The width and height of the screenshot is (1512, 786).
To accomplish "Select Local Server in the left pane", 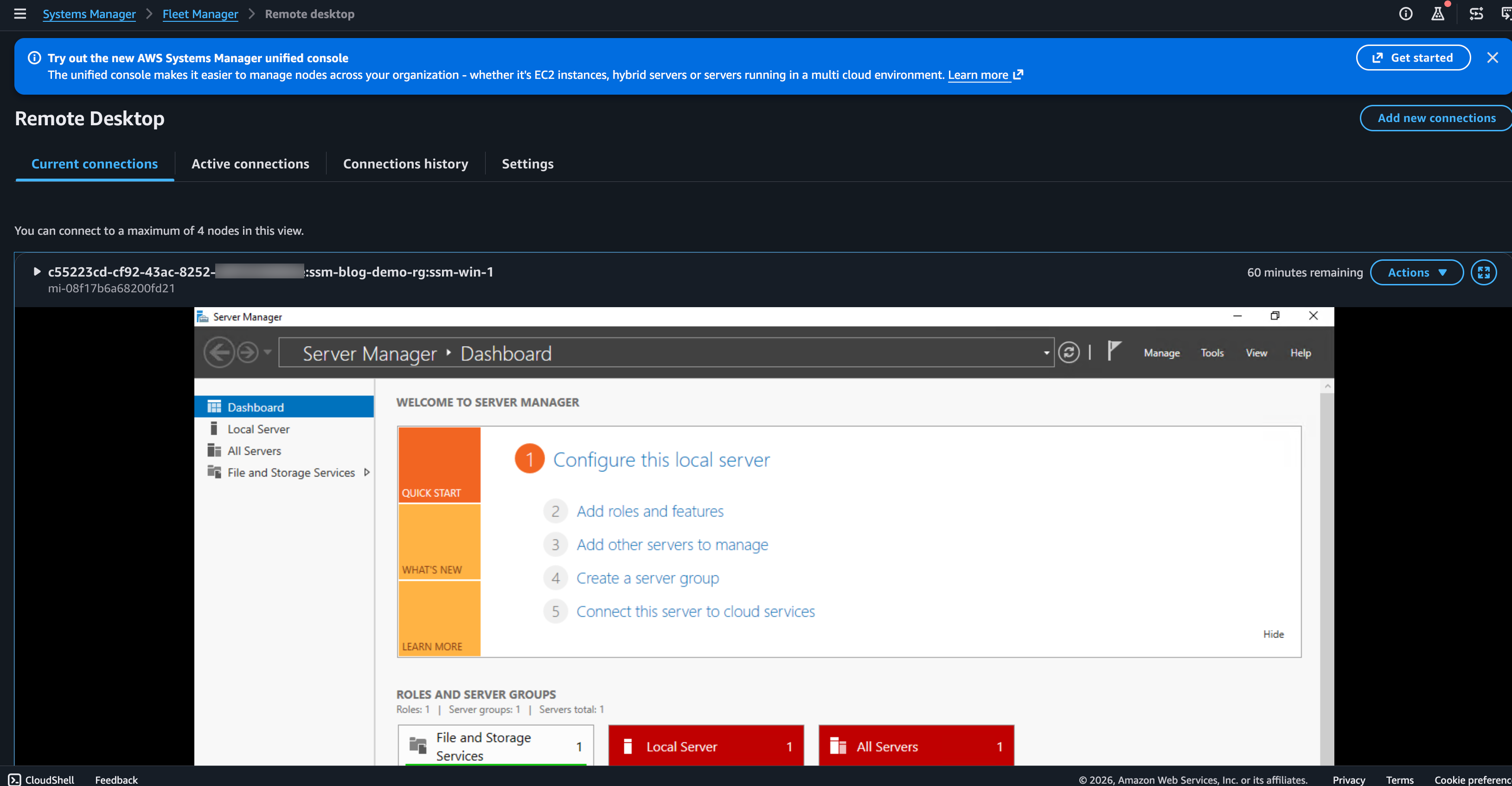I will tap(284, 429).
